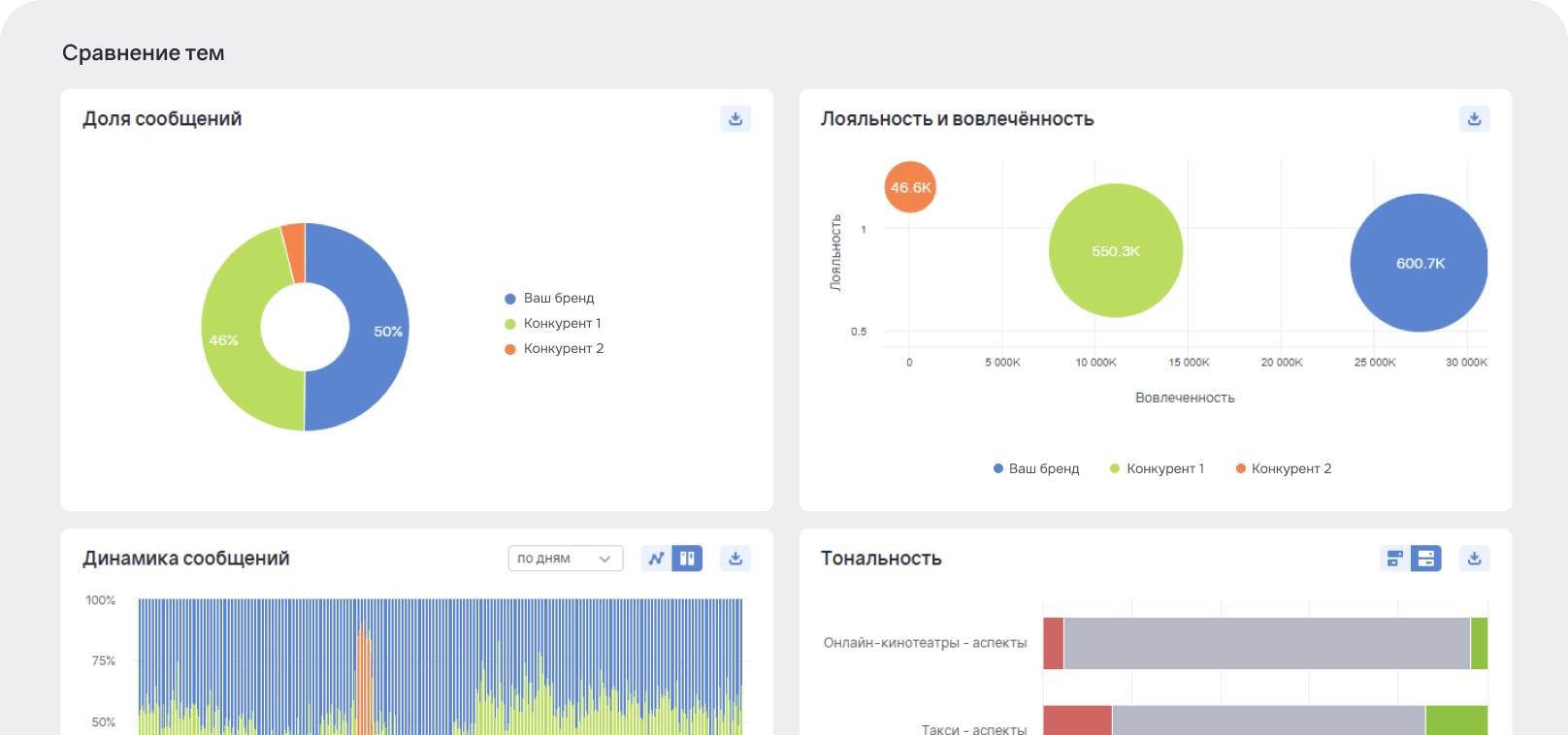Click the red negative segment for Онлайн-кинотеатры
The height and width of the screenshot is (735, 1568).
coord(1053,643)
